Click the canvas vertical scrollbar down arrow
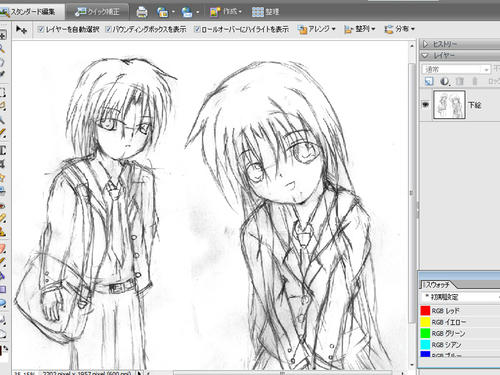The width and height of the screenshot is (500, 375). [x=412, y=365]
